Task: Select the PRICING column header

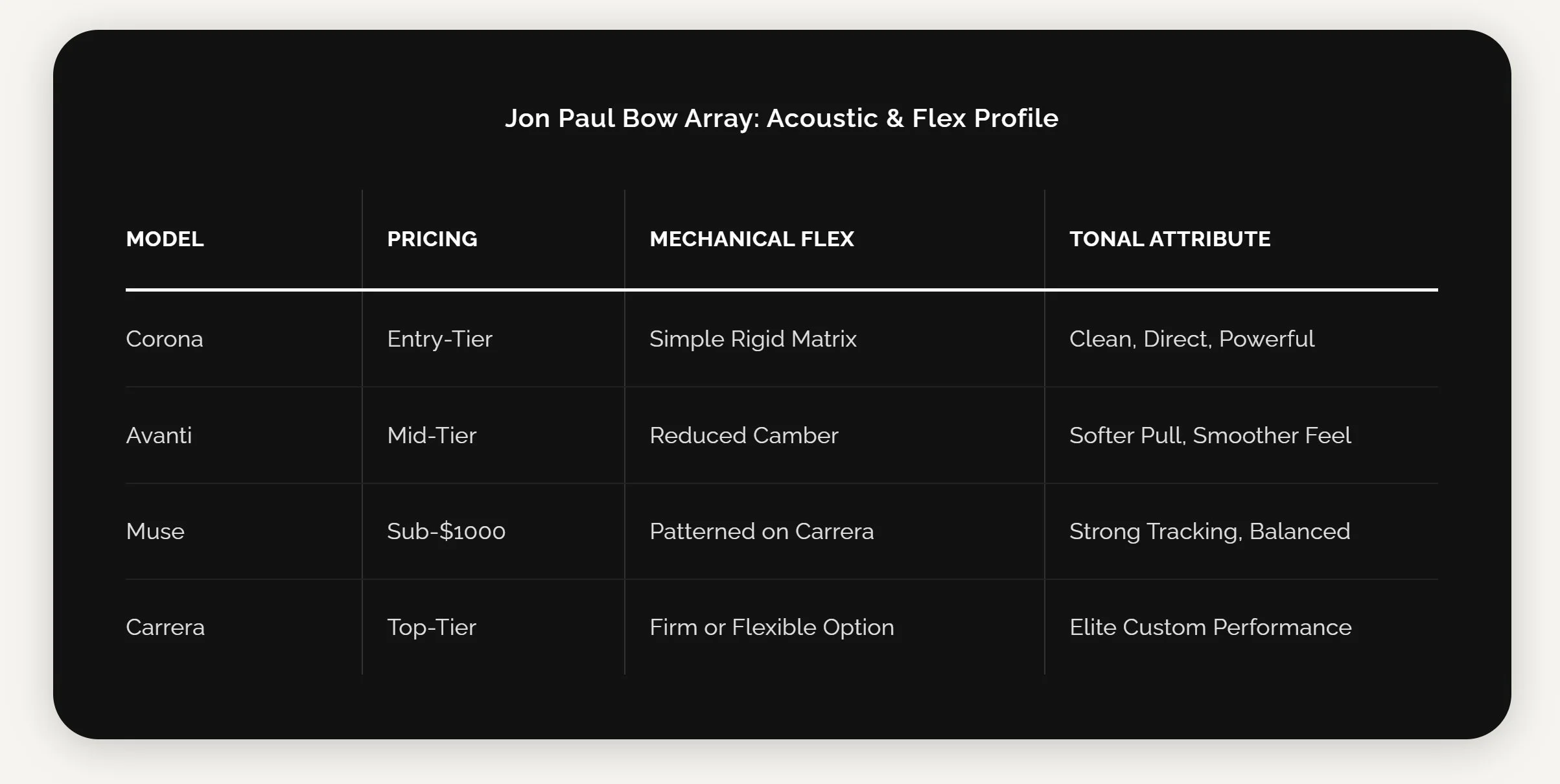Action: (x=493, y=239)
